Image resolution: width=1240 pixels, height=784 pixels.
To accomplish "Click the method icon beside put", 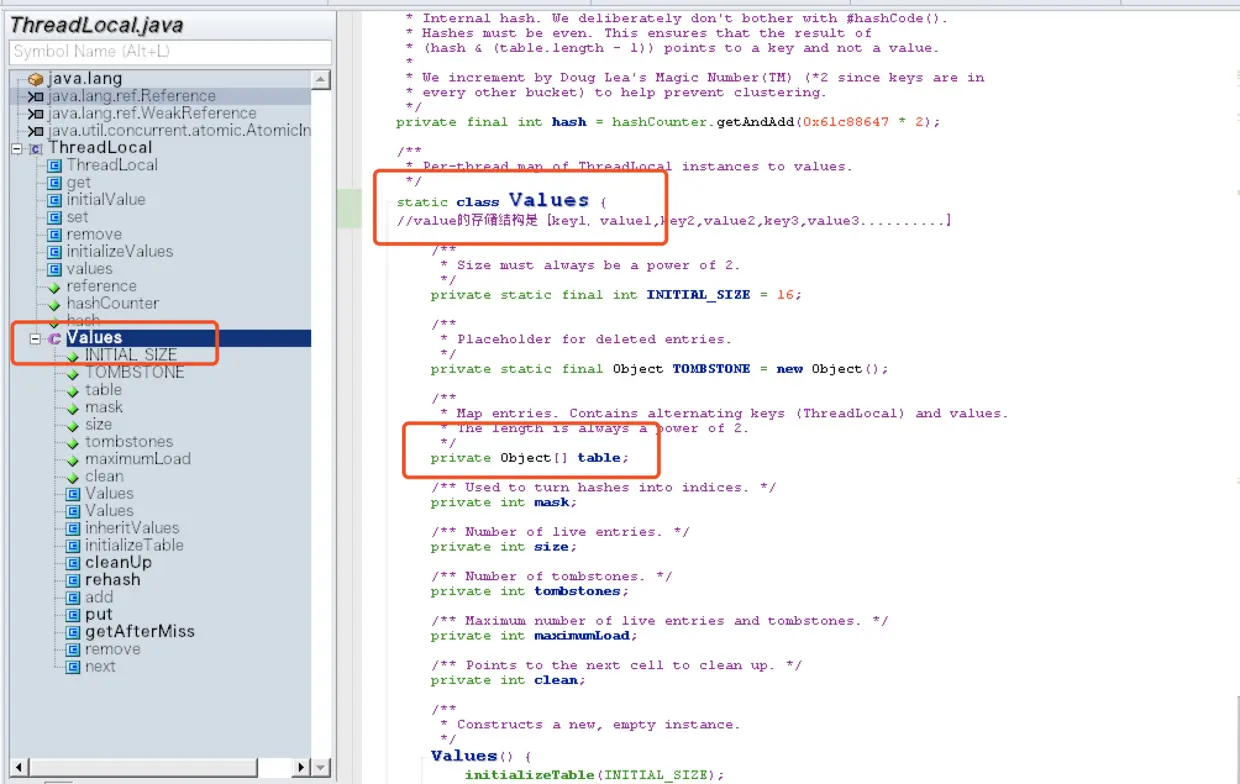I will pos(73,615).
